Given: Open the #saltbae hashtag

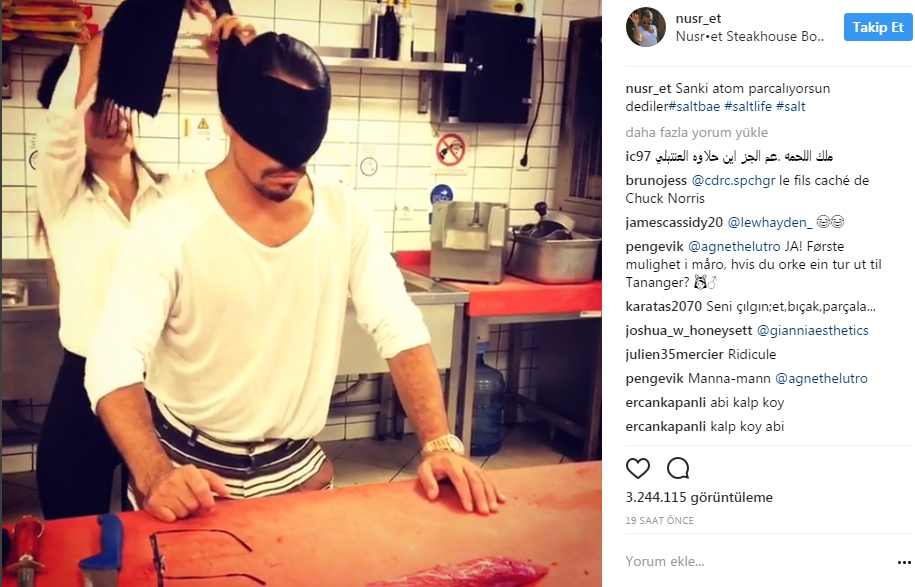Looking at the screenshot, I should click(694, 107).
